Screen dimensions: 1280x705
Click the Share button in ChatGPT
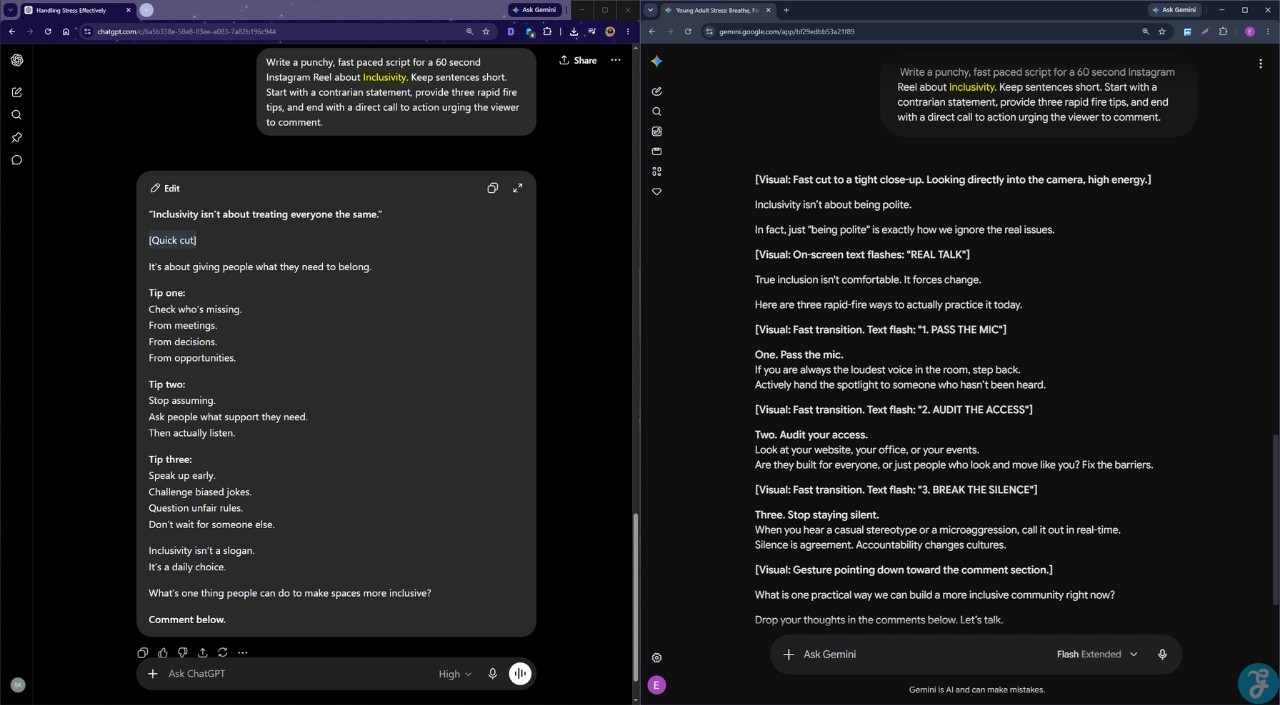(578, 60)
